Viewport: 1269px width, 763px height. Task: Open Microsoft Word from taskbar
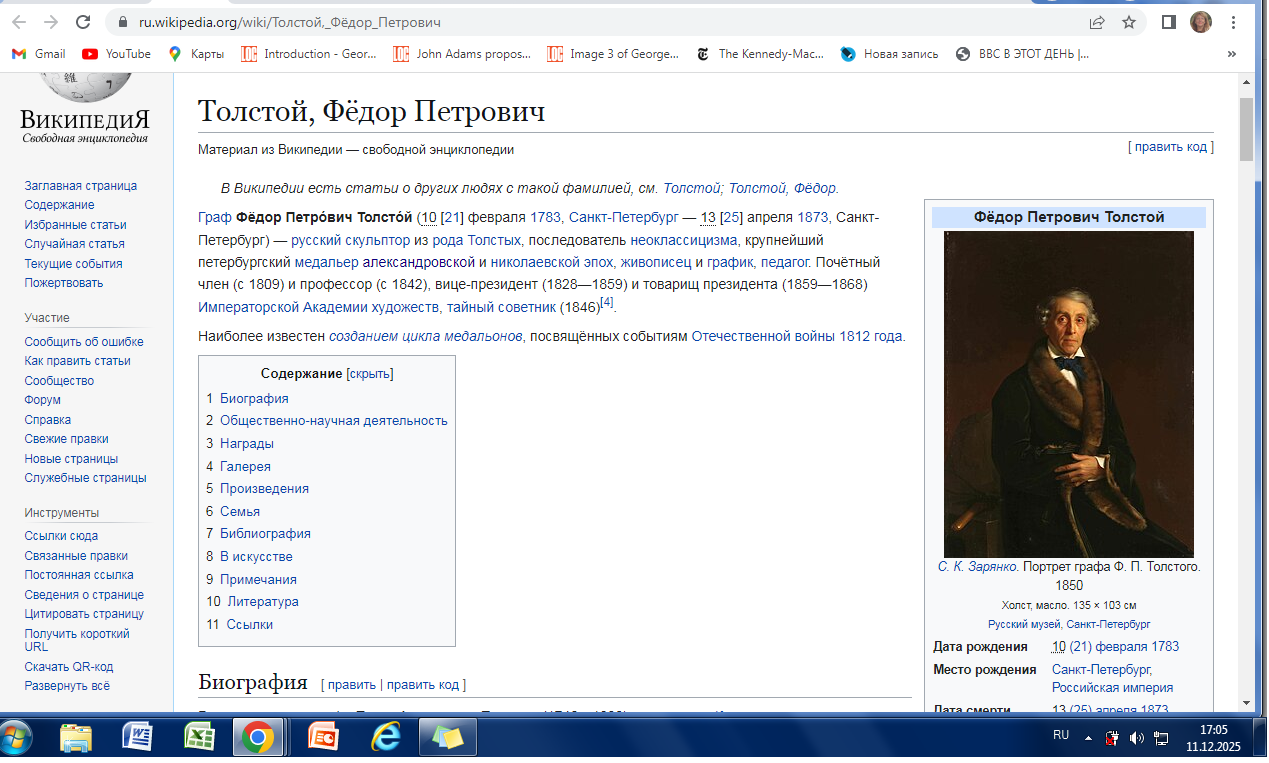pos(137,738)
